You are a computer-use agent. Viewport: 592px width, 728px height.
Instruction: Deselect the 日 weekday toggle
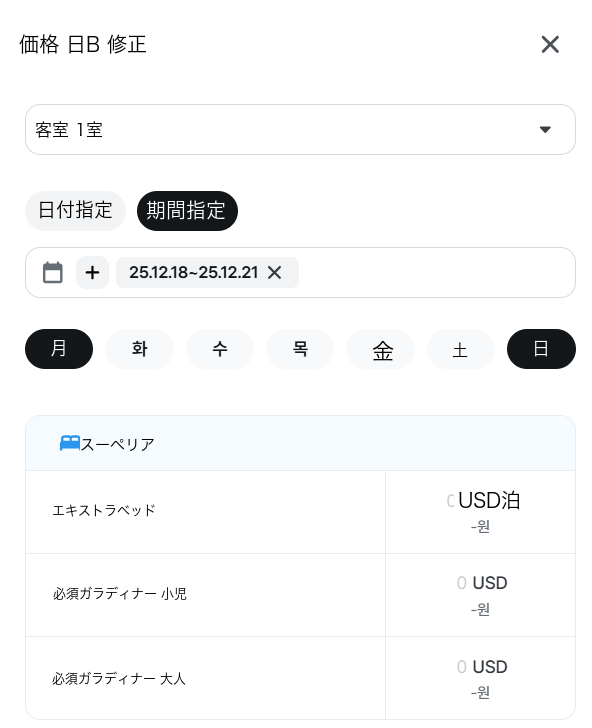[x=541, y=349]
